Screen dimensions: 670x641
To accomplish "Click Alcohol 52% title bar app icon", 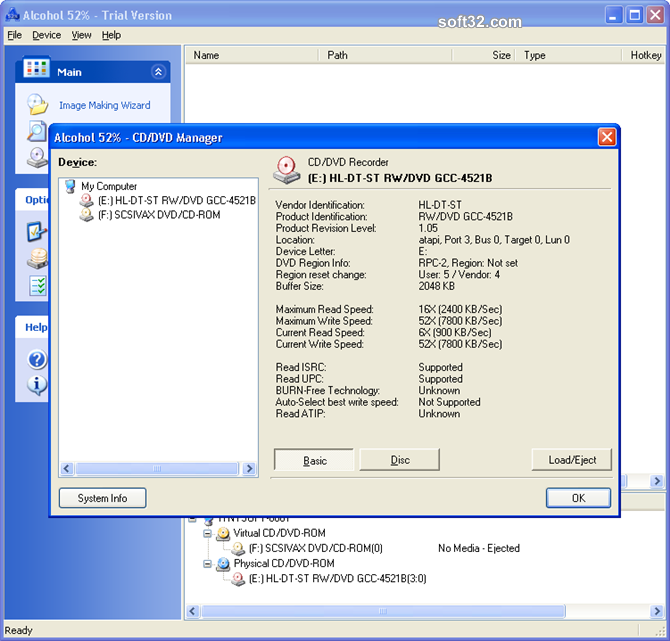I will (12, 15).
